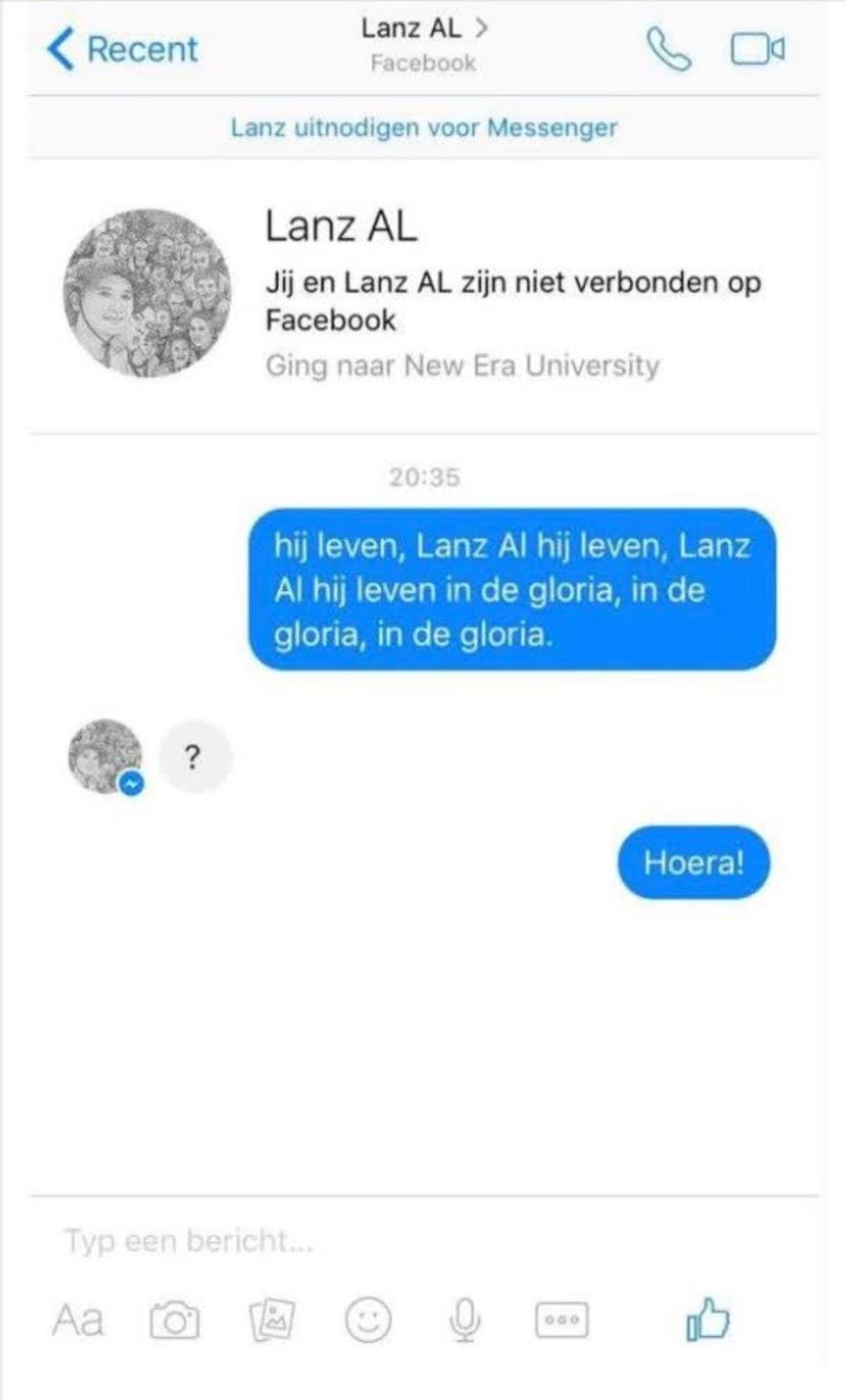Tap the small avatar beside the '?' message
The width and height of the screenshot is (845, 1400).
point(106,757)
